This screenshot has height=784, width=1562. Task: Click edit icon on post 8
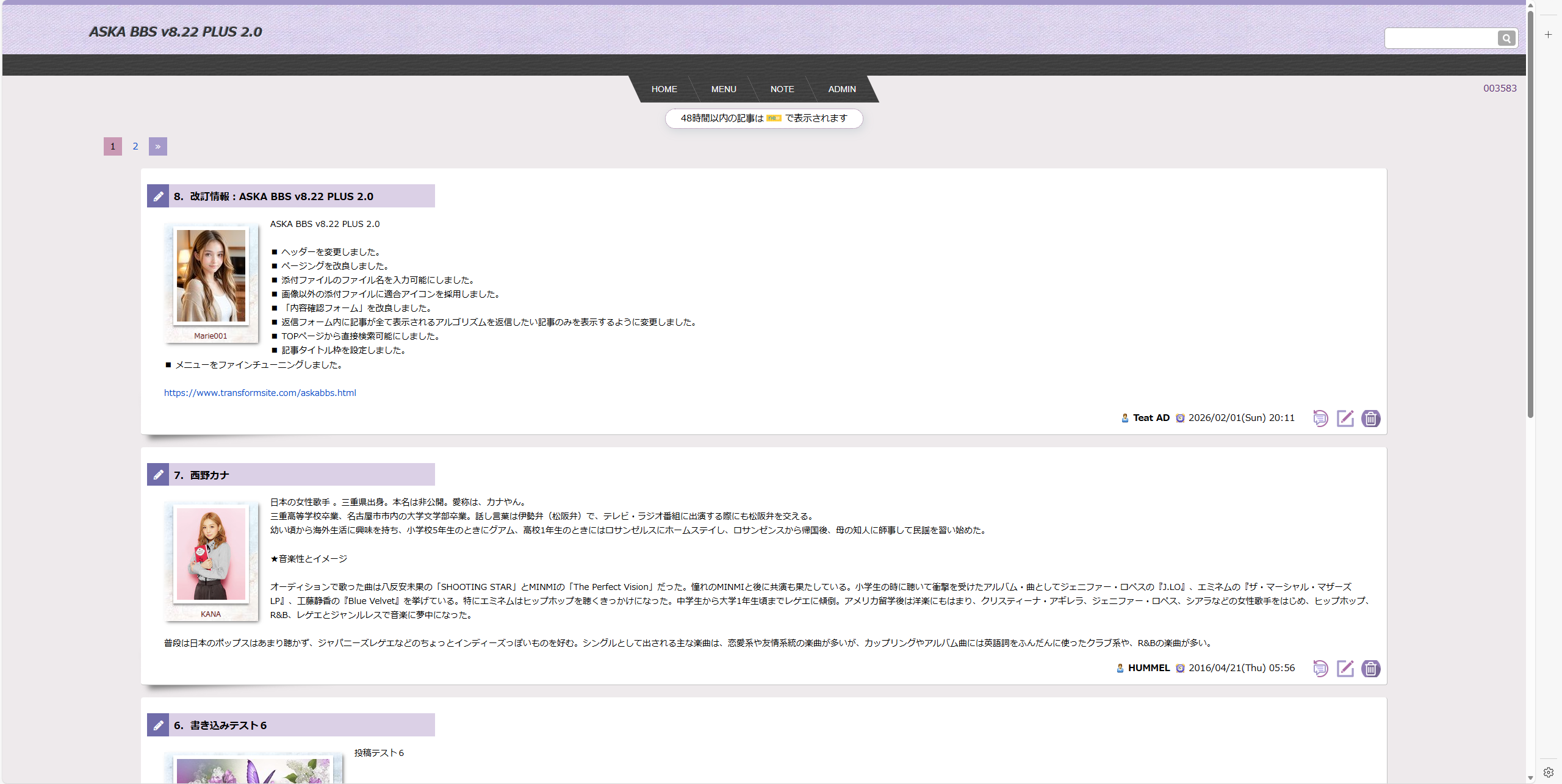coord(1345,419)
